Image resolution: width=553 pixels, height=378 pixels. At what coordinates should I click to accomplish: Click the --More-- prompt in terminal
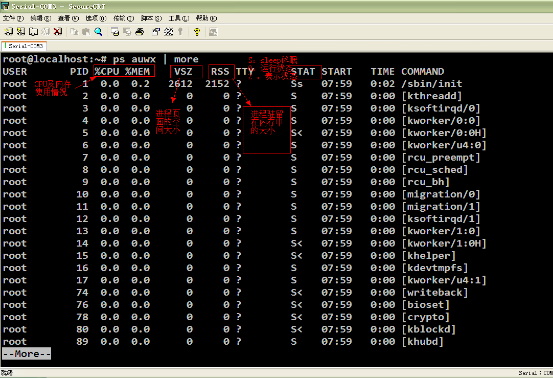point(26,354)
